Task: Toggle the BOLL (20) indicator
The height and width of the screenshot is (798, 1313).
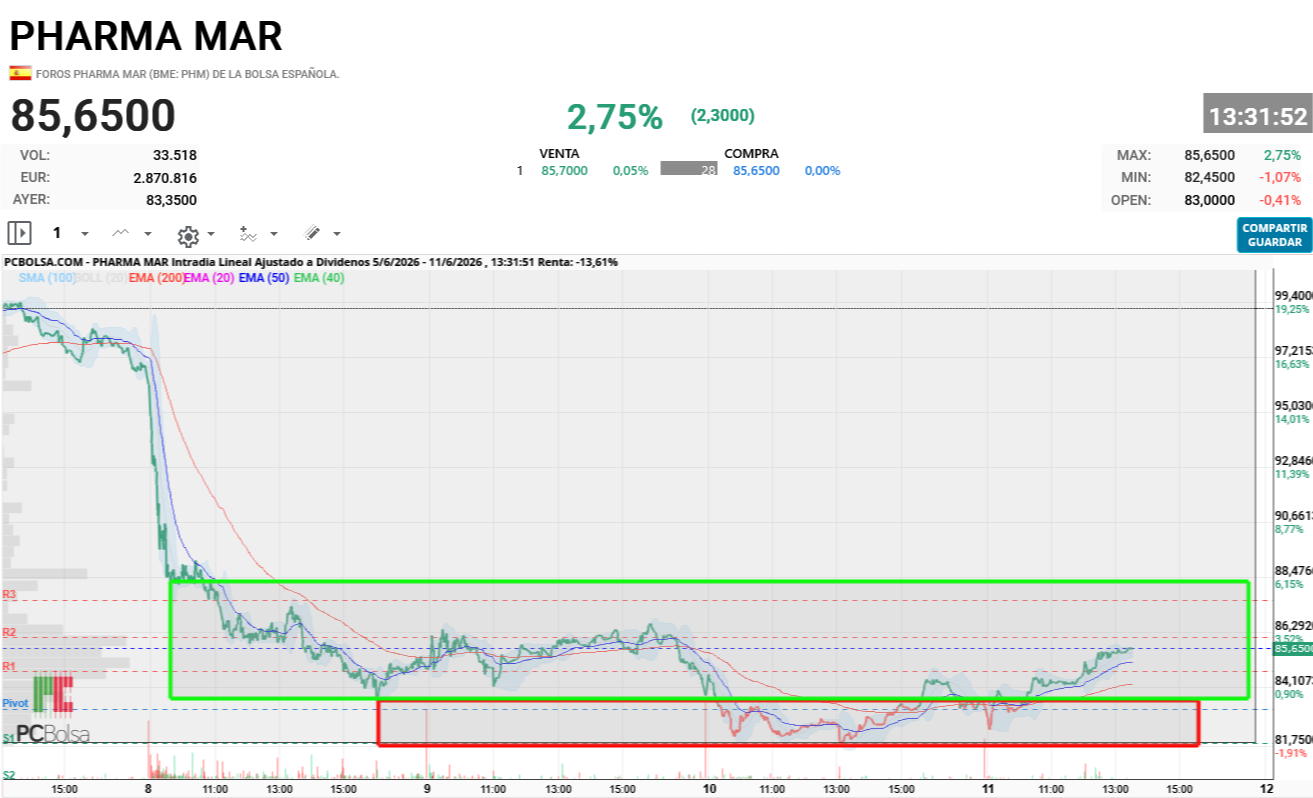Action: (101, 278)
